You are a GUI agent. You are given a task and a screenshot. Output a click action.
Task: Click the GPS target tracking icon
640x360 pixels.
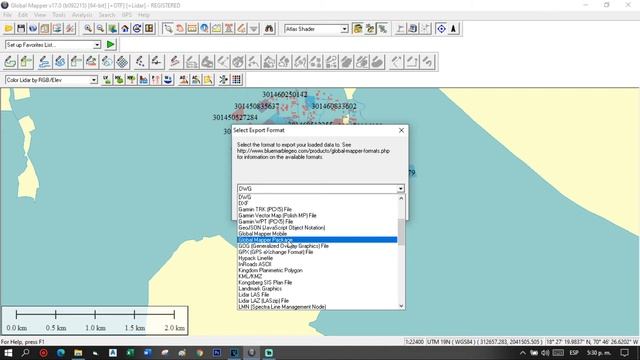click(441, 29)
